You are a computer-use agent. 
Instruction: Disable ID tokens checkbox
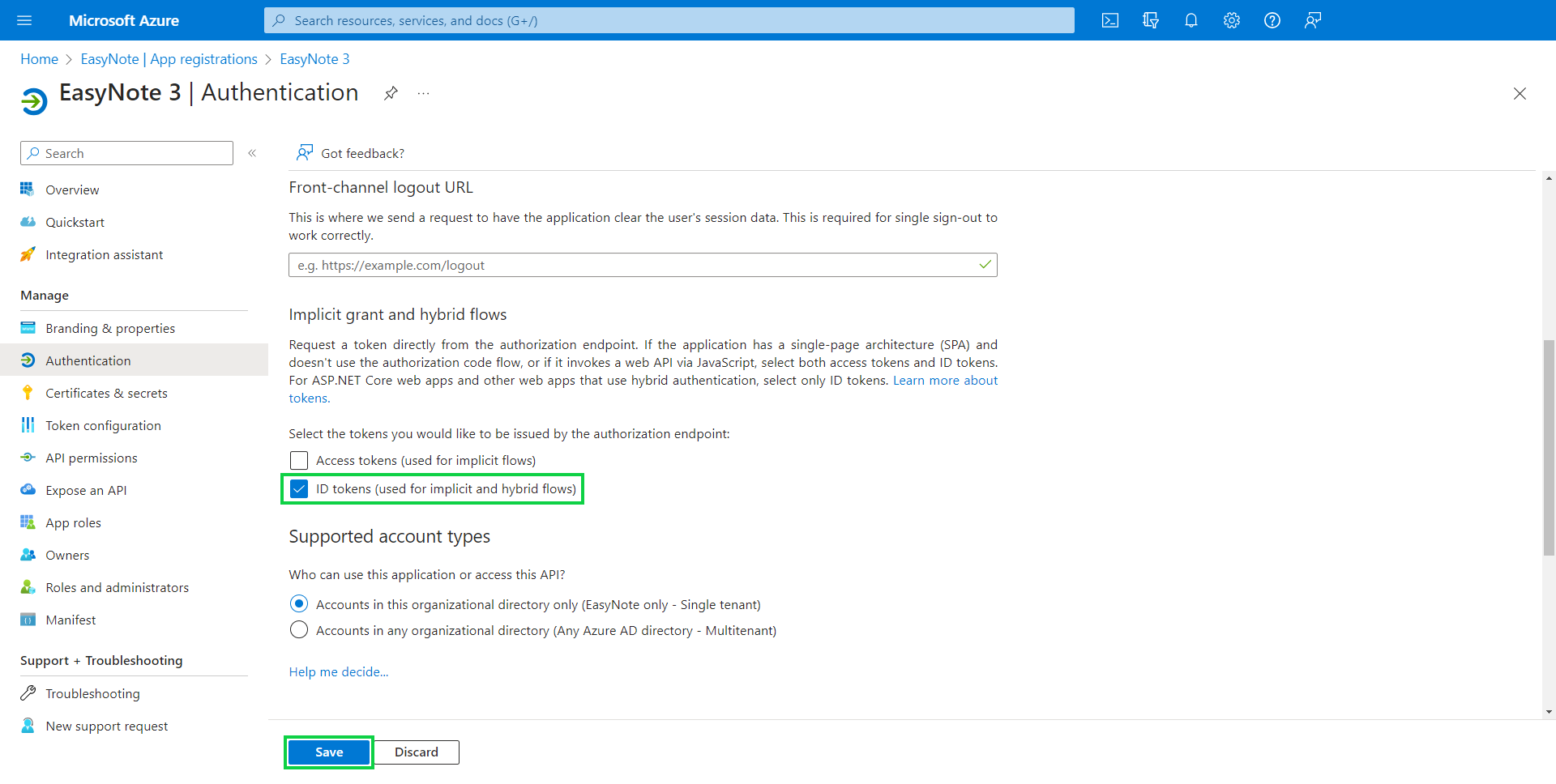coord(299,488)
